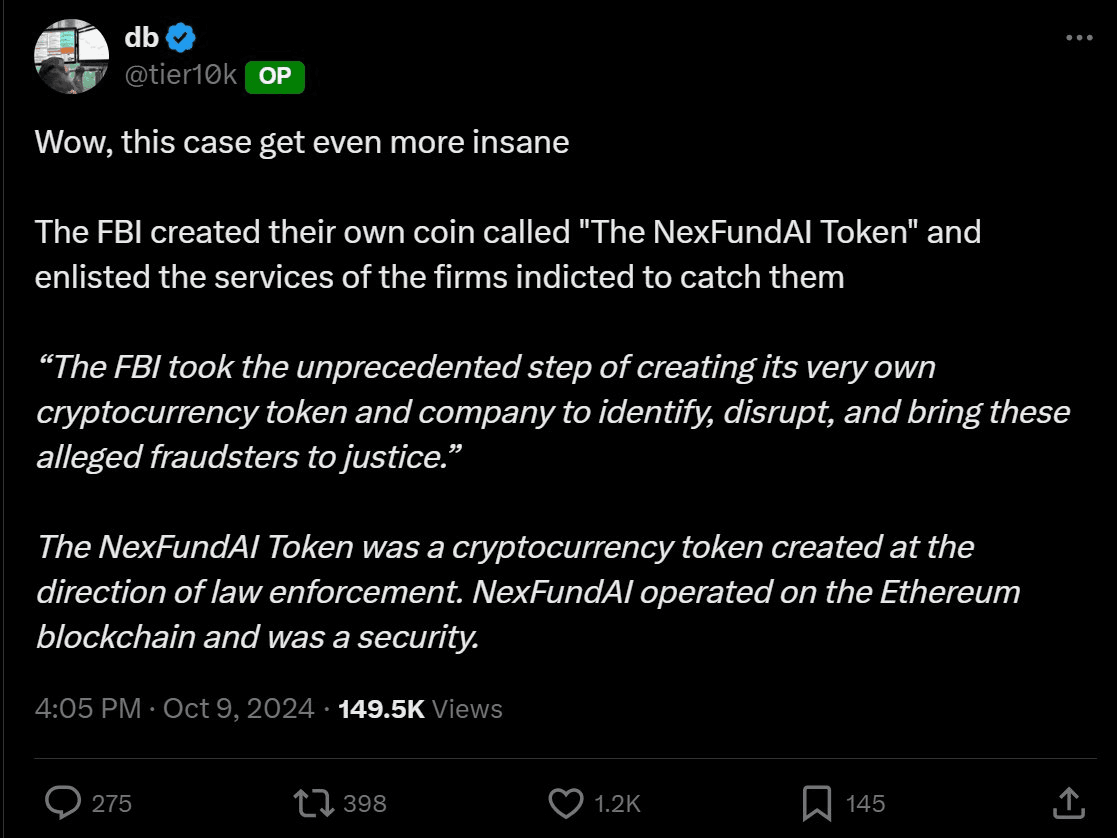View the 149.5K Views analytics
The image size is (1117, 838).
pyautogui.click(x=420, y=709)
